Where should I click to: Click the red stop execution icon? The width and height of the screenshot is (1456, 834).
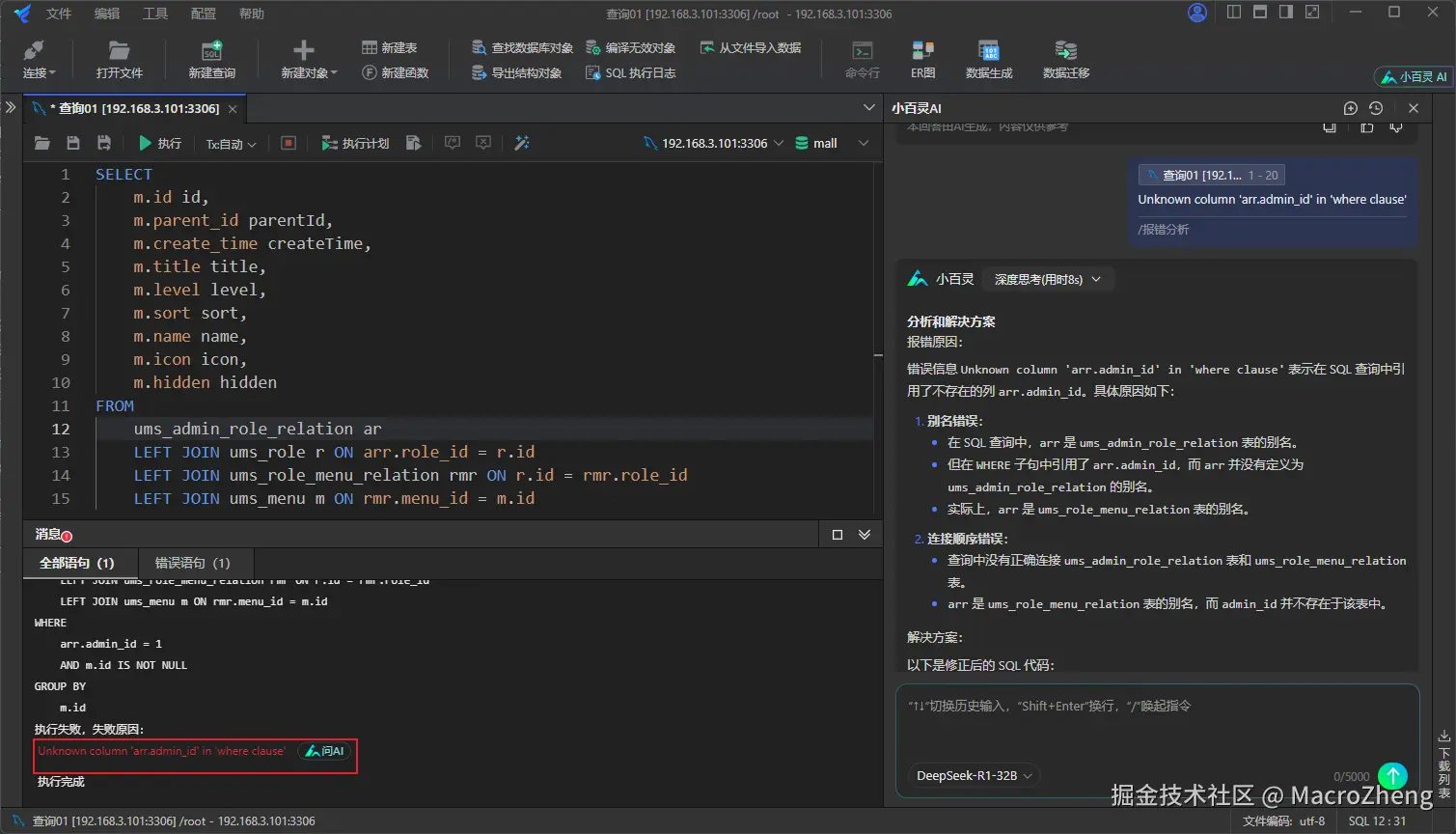click(x=288, y=143)
